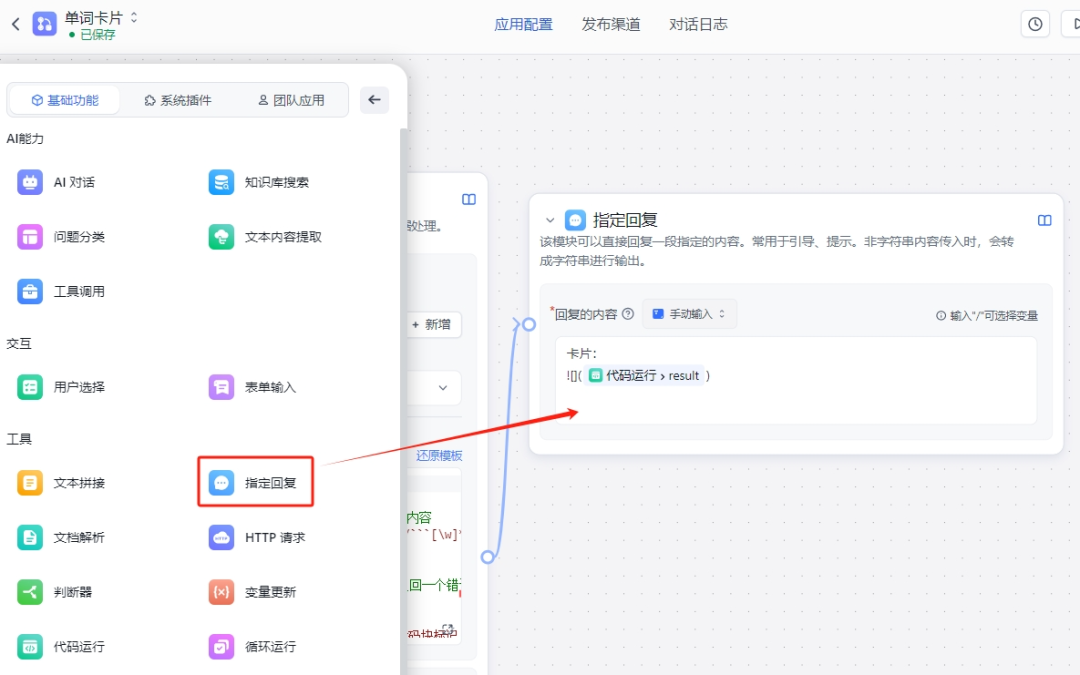Image resolution: width=1080 pixels, height=675 pixels.
Task: Switch to the 发布渠道 tab
Action: [611, 24]
